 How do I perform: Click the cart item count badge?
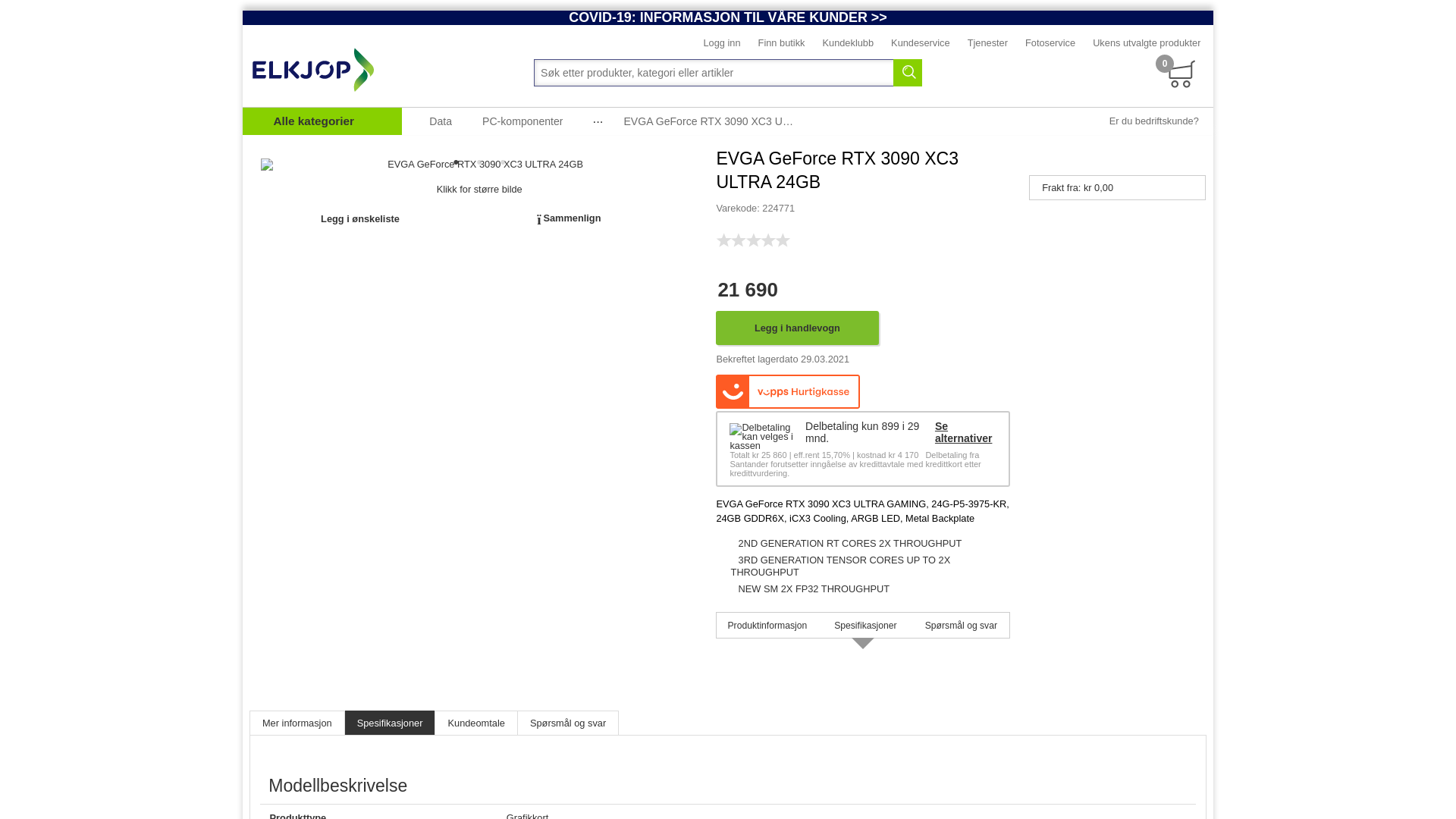pyautogui.click(x=1165, y=64)
